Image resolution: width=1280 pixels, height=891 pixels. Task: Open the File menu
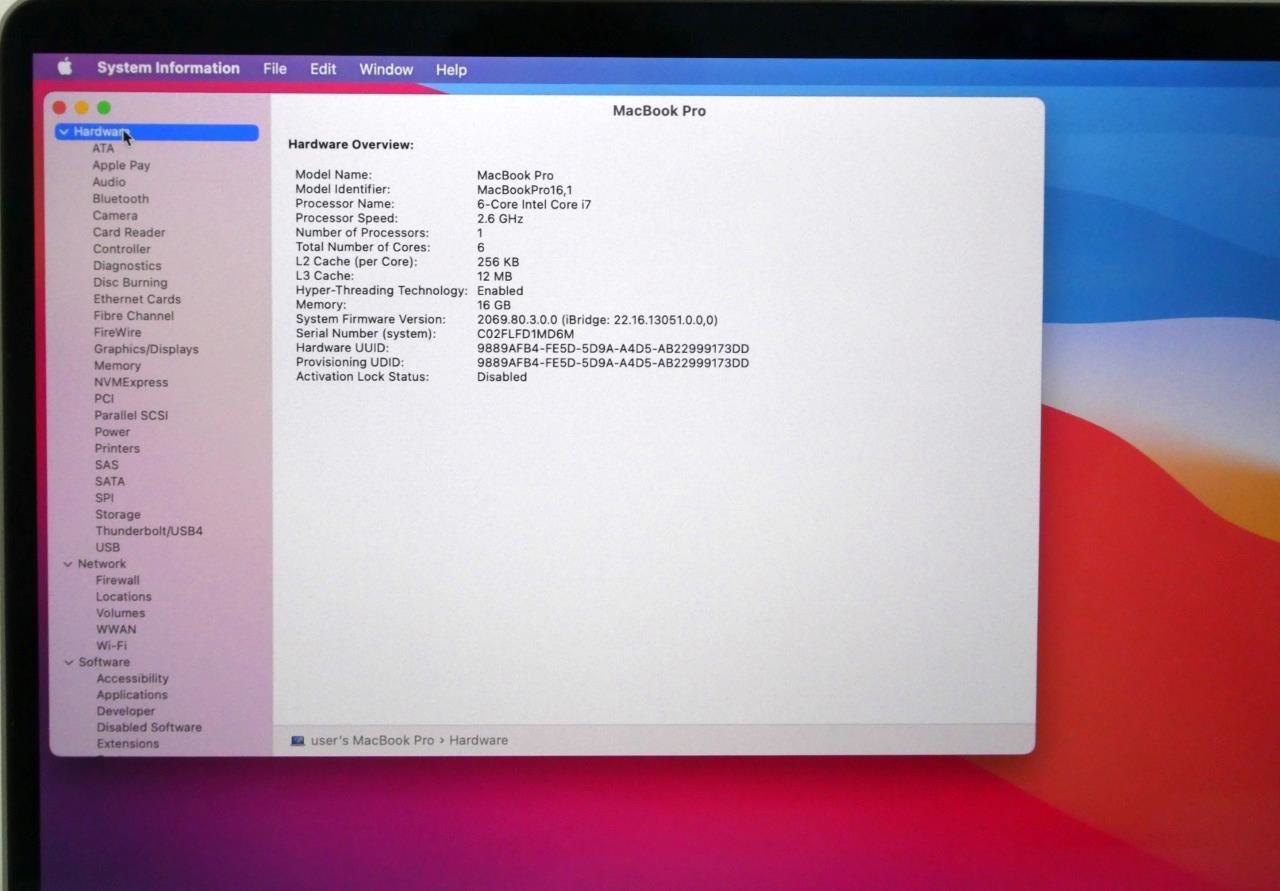(275, 69)
